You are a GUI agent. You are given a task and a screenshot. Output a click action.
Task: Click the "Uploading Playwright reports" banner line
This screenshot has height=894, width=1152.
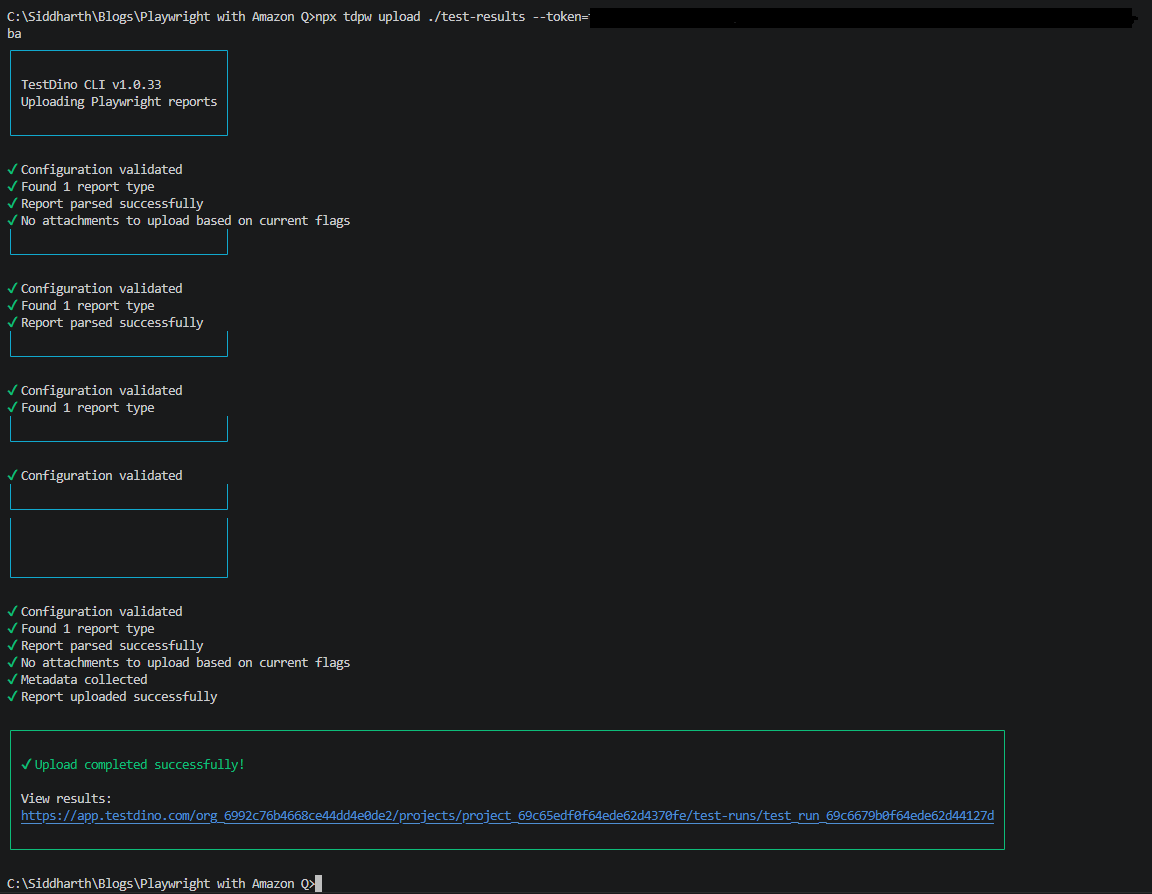tap(119, 102)
